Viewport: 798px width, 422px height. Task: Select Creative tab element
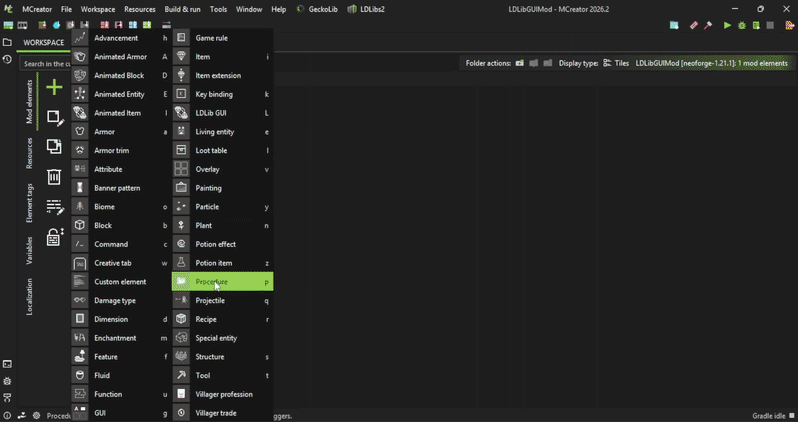[121, 263]
